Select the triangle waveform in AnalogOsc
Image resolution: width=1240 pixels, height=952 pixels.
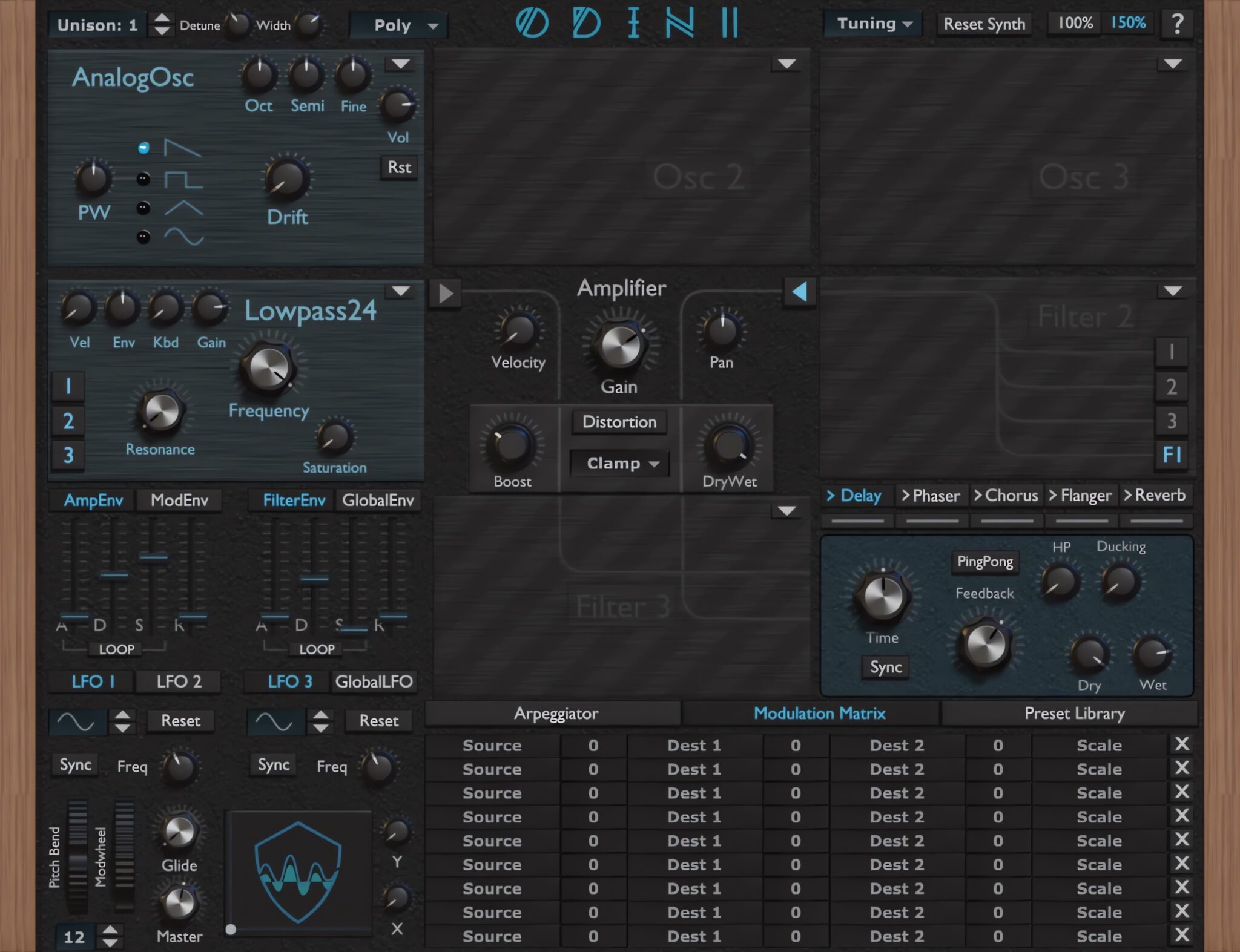[x=143, y=208]
